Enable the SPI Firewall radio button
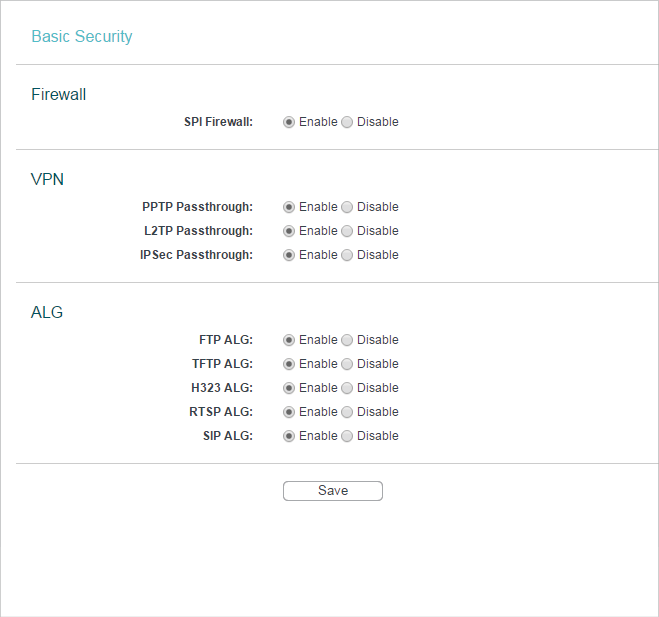Image resolution: width=659 pixels, height=617 pixels. coord(289,122)
